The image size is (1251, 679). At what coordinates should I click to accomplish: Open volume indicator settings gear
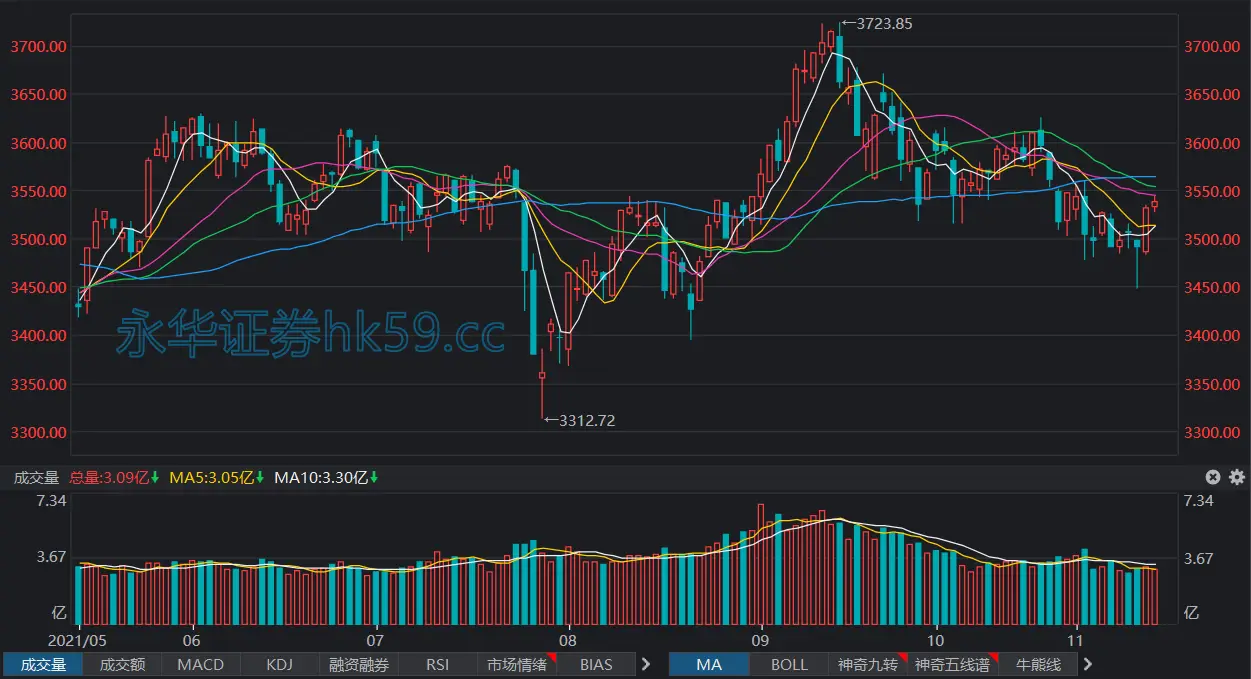1236,478
